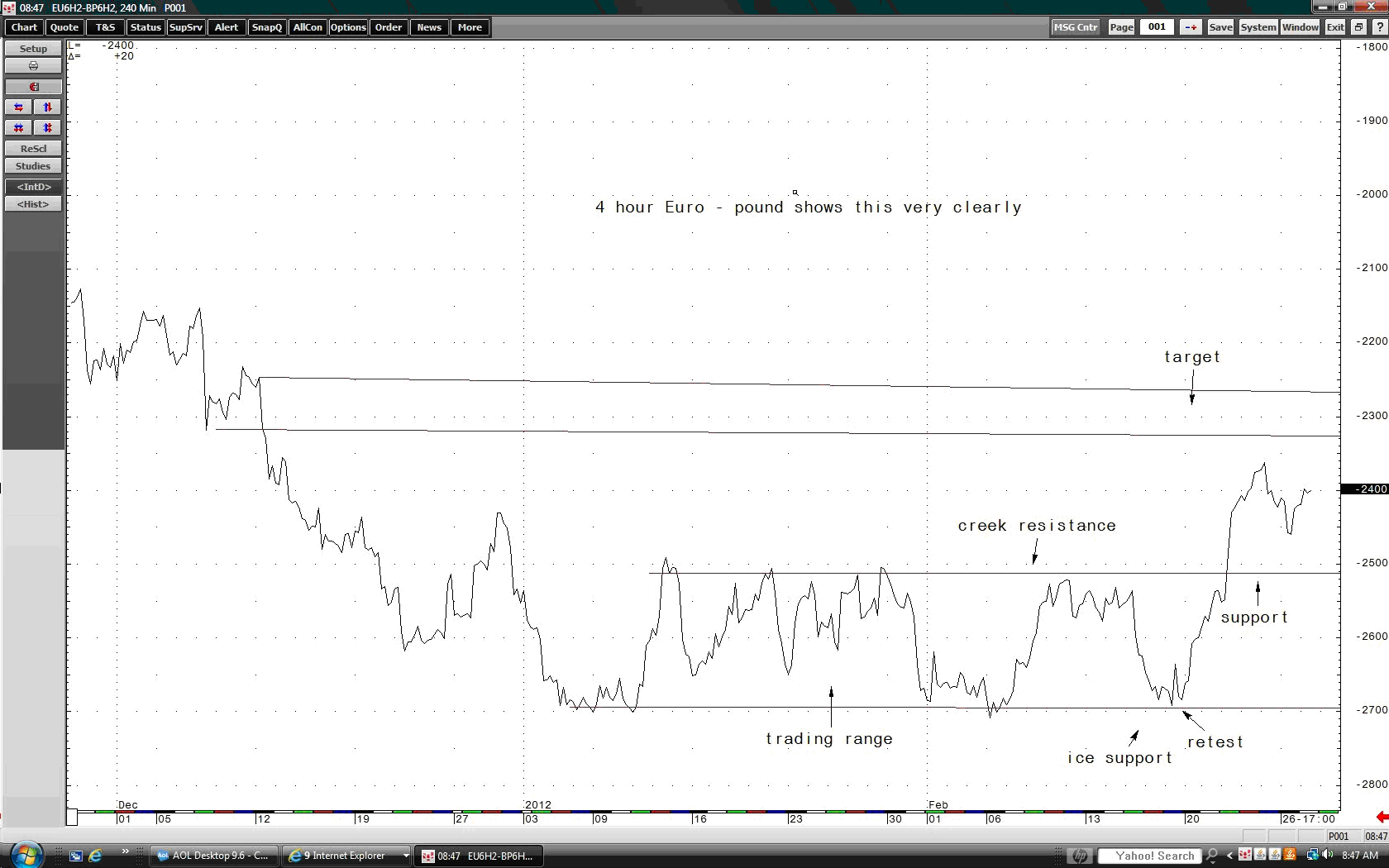Click the vertical compress arrows icon
This screenshot has width=1389, height=868.
click(47, 128)
